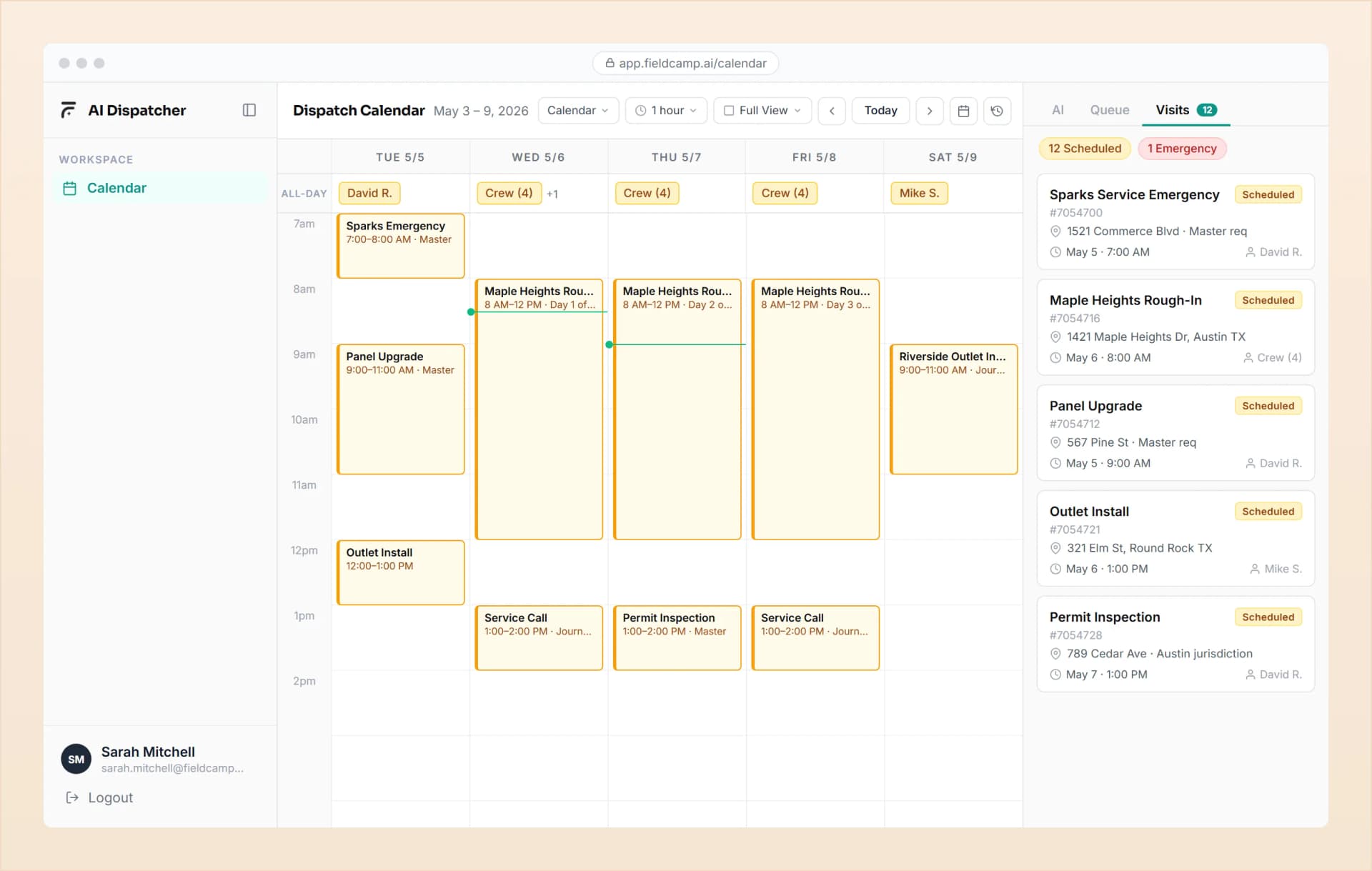The width and height of the screenshot is (1372, 871).
Task: Open the Outlet Install 12:00 event
Action: point(401,572)
